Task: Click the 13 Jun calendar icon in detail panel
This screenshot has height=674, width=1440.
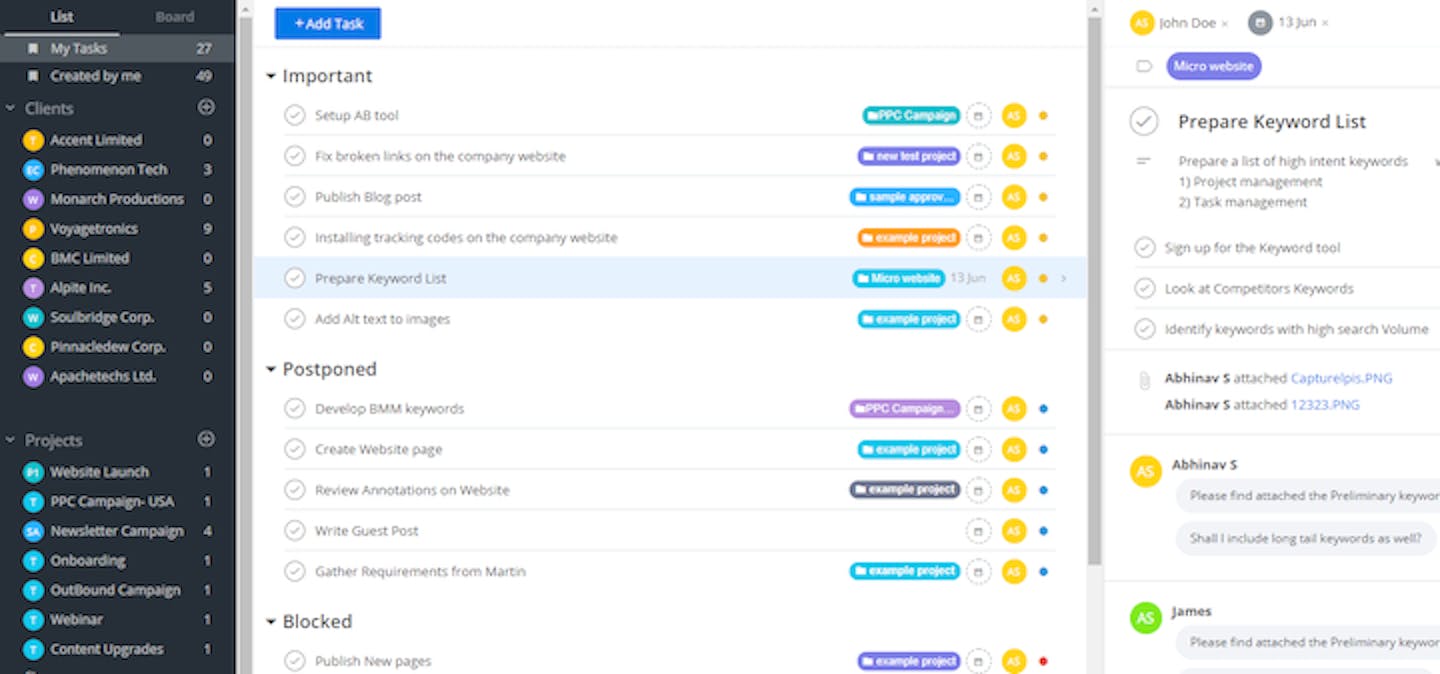Action: (1260, 23)
